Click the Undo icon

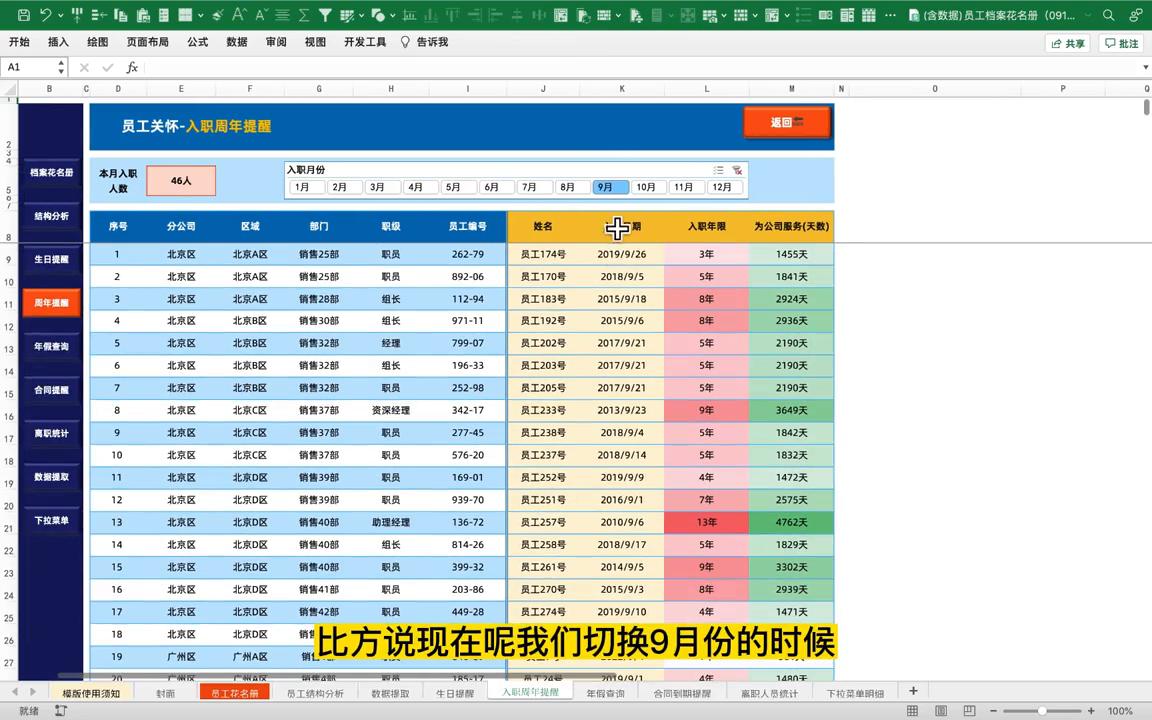(47, 15)
